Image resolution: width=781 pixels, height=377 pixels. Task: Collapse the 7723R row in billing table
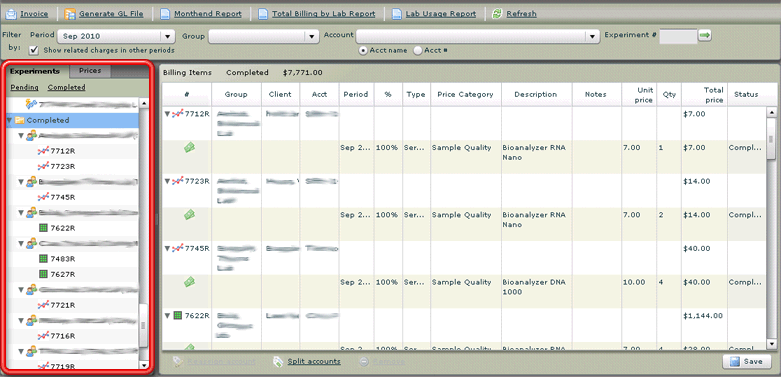point(167,181)
